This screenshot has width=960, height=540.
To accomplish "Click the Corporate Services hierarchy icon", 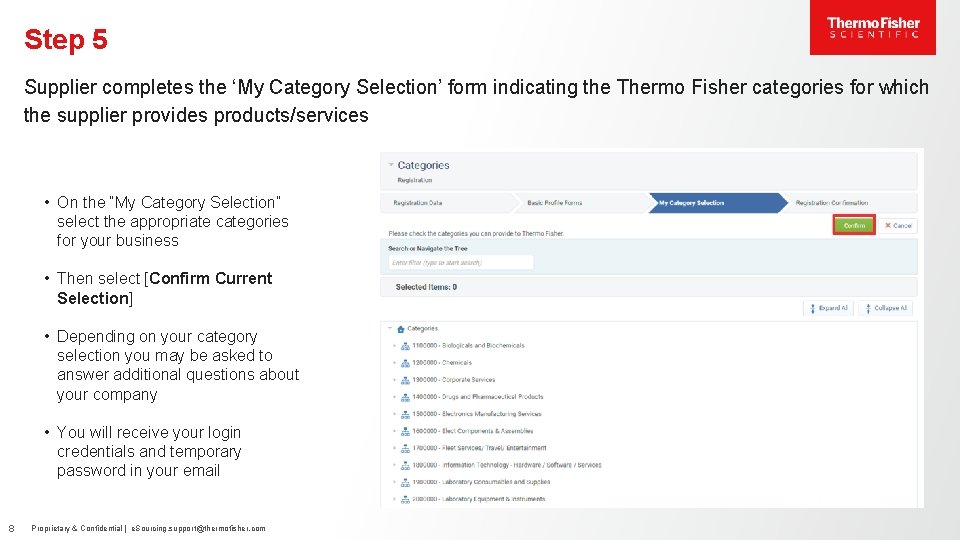I will pos(405,380).
